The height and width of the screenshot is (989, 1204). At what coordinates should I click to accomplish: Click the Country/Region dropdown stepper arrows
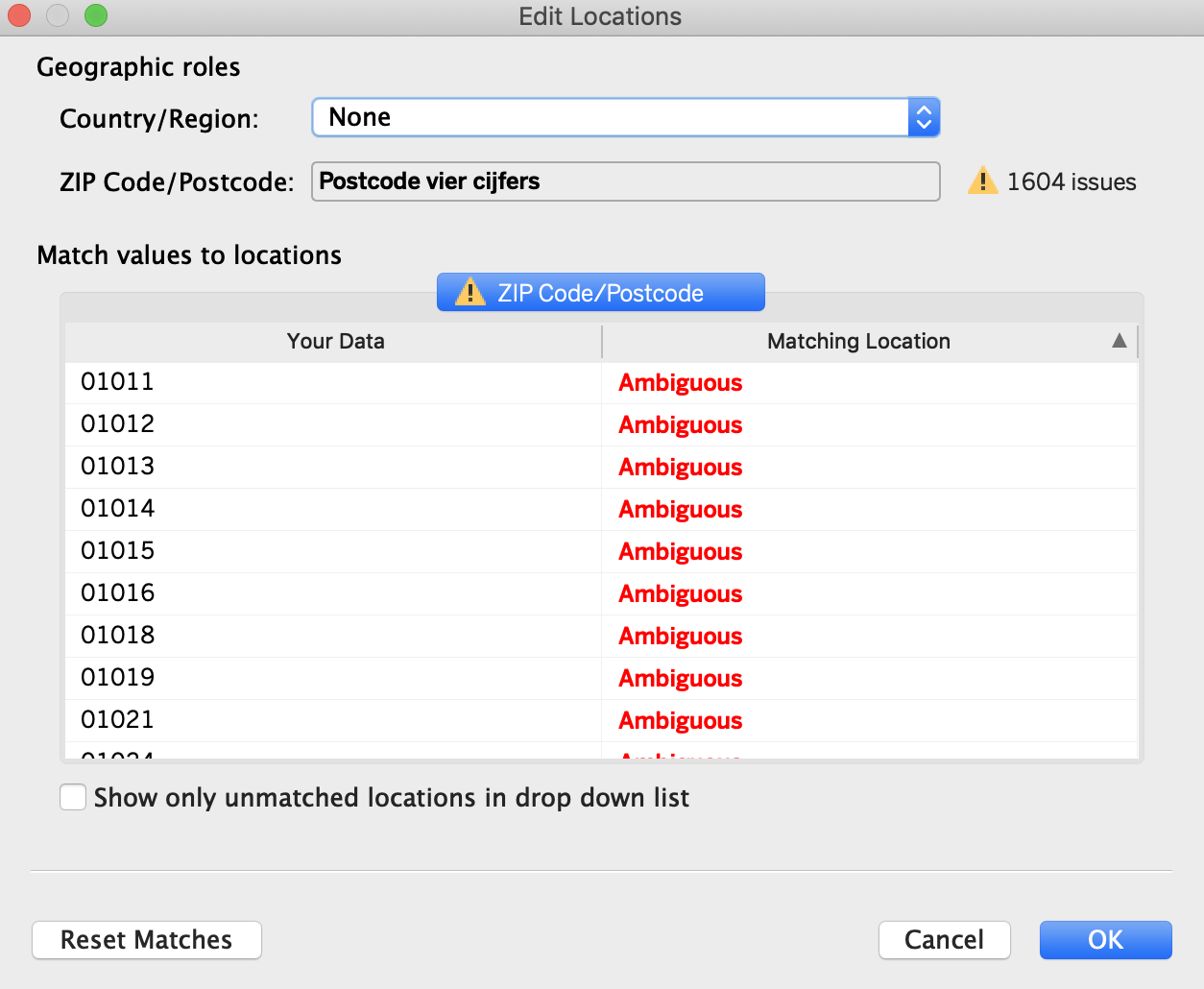(924, 117)
